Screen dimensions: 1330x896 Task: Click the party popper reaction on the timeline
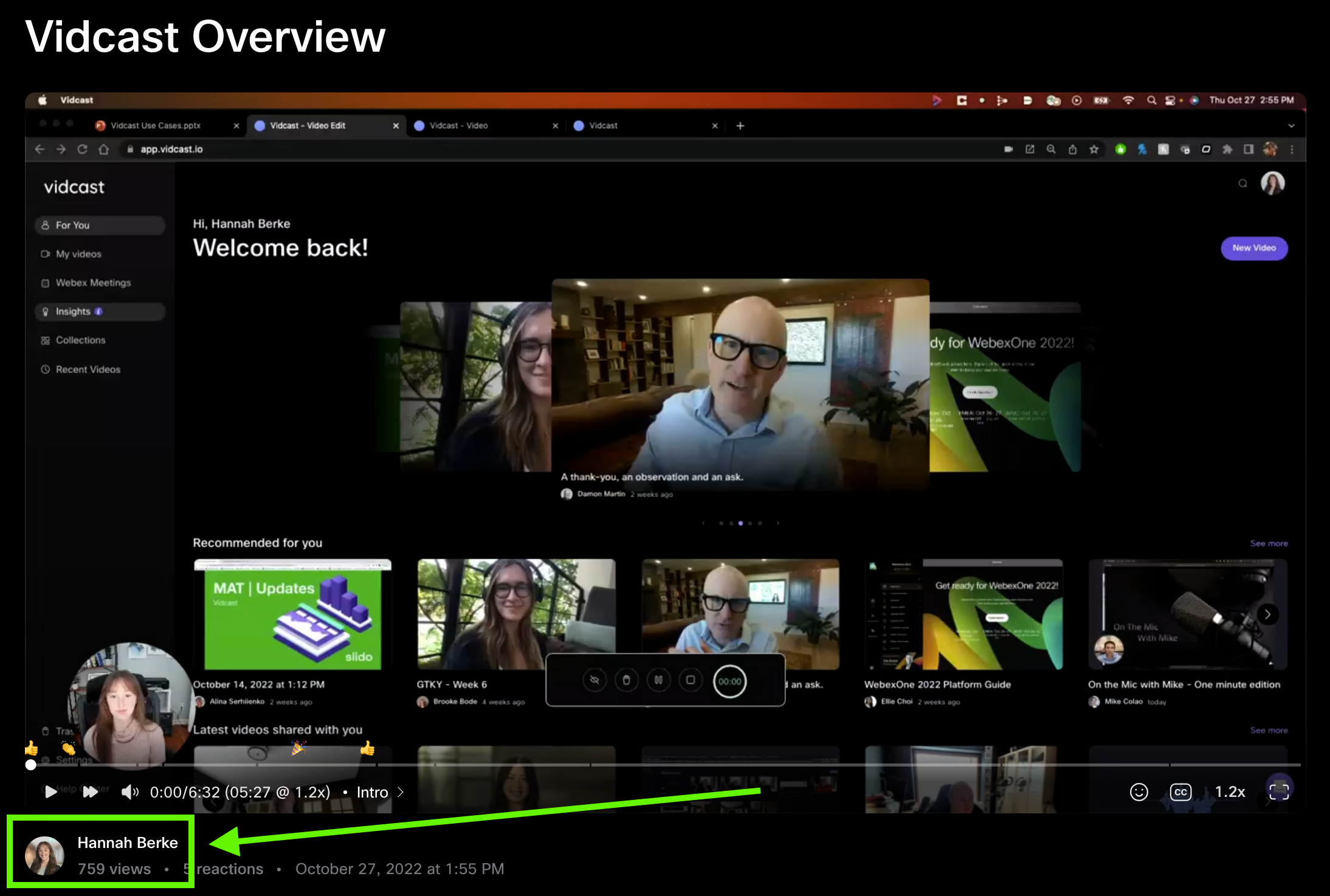pos(298,748)
